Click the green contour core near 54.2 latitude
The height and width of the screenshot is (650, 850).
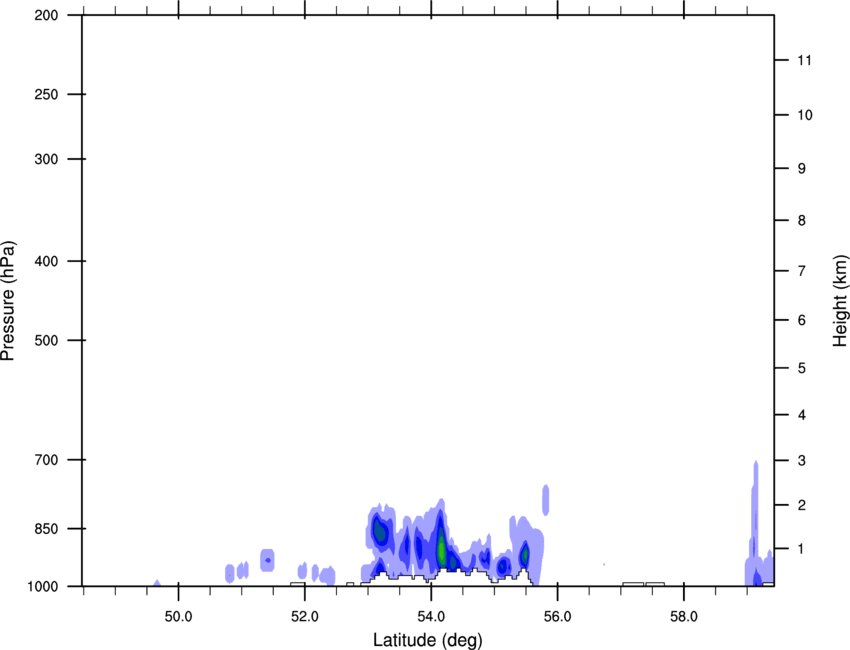(442, 549)
